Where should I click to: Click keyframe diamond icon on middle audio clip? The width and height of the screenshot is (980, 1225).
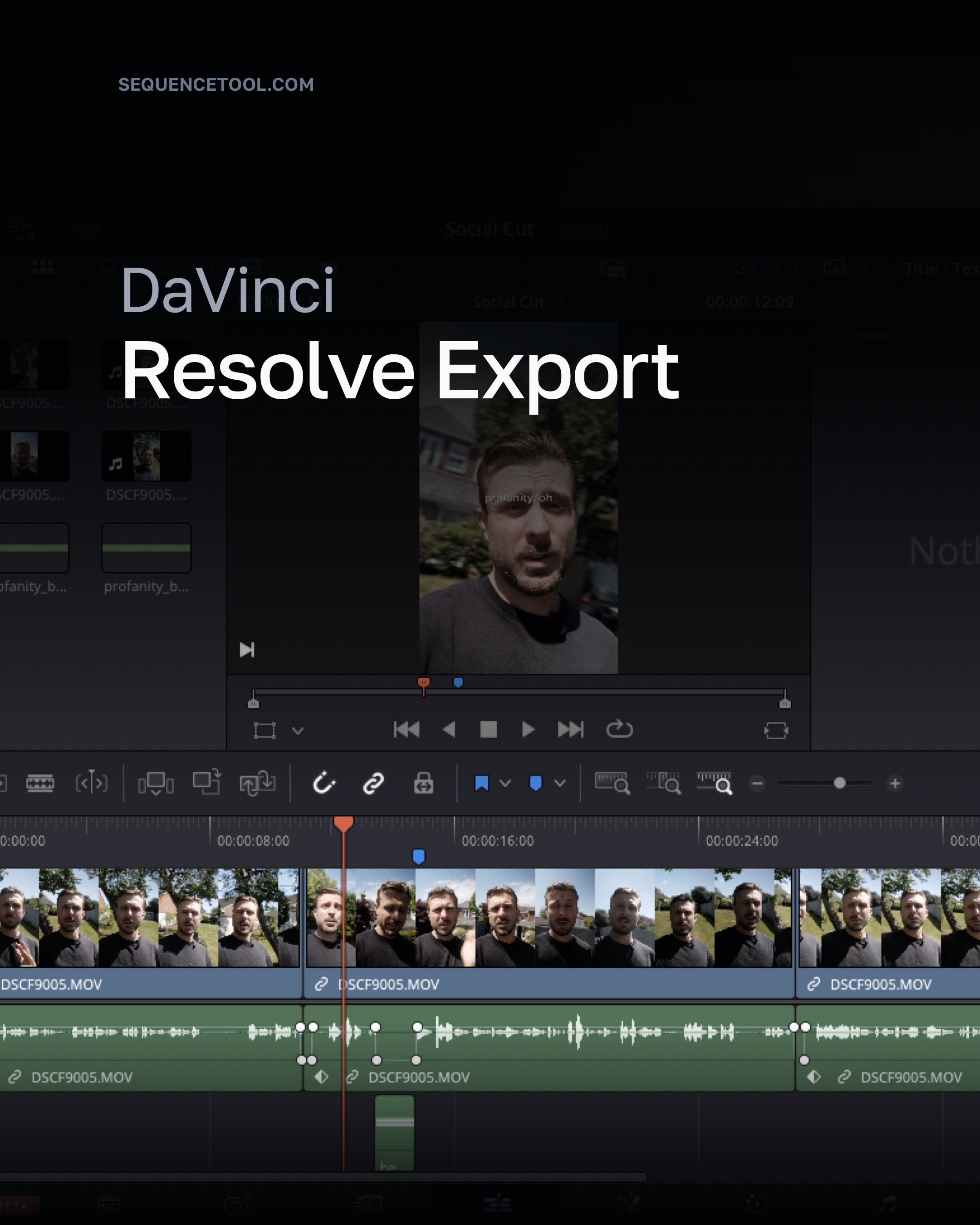click(x=322, y=1077)
